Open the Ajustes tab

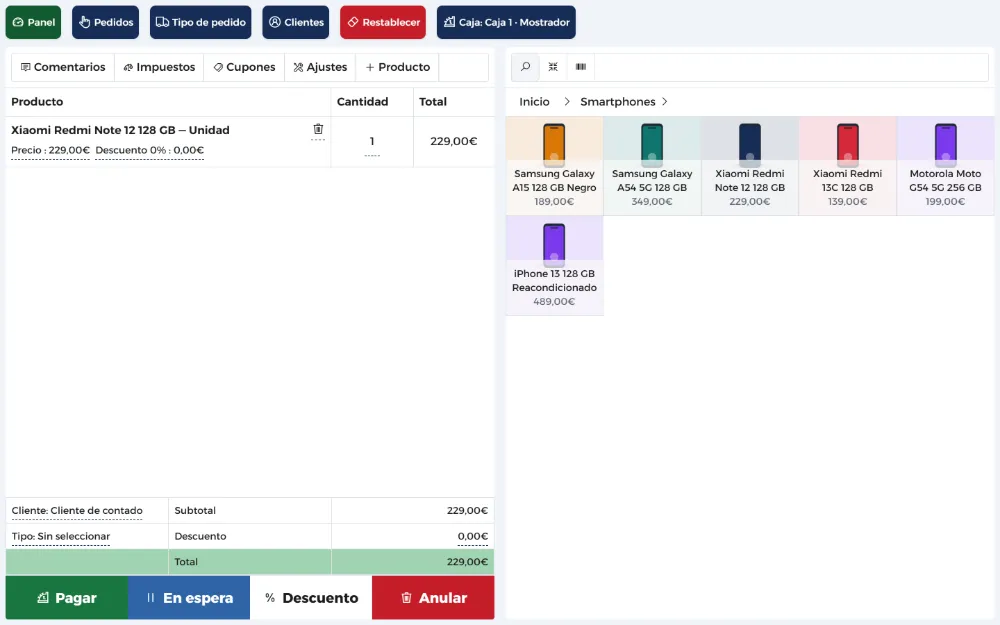click(320, 67)
